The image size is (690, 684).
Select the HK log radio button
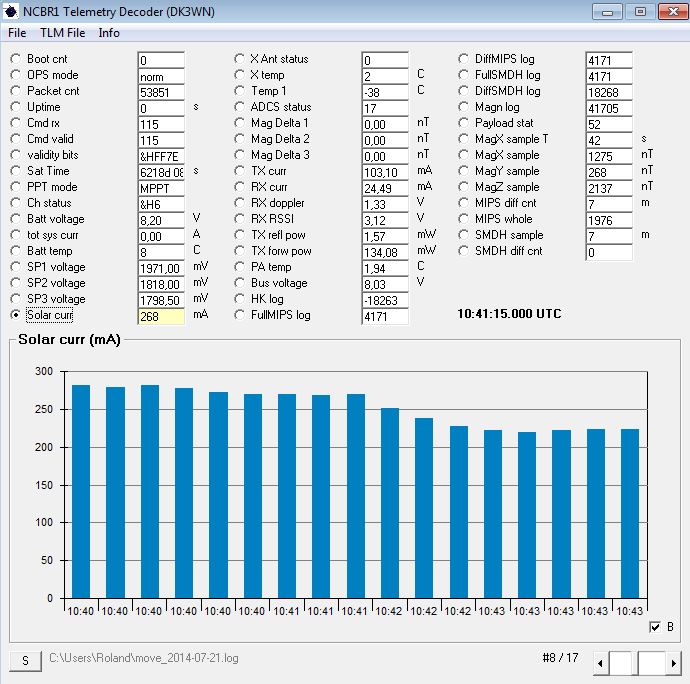(x=239, y=299)
